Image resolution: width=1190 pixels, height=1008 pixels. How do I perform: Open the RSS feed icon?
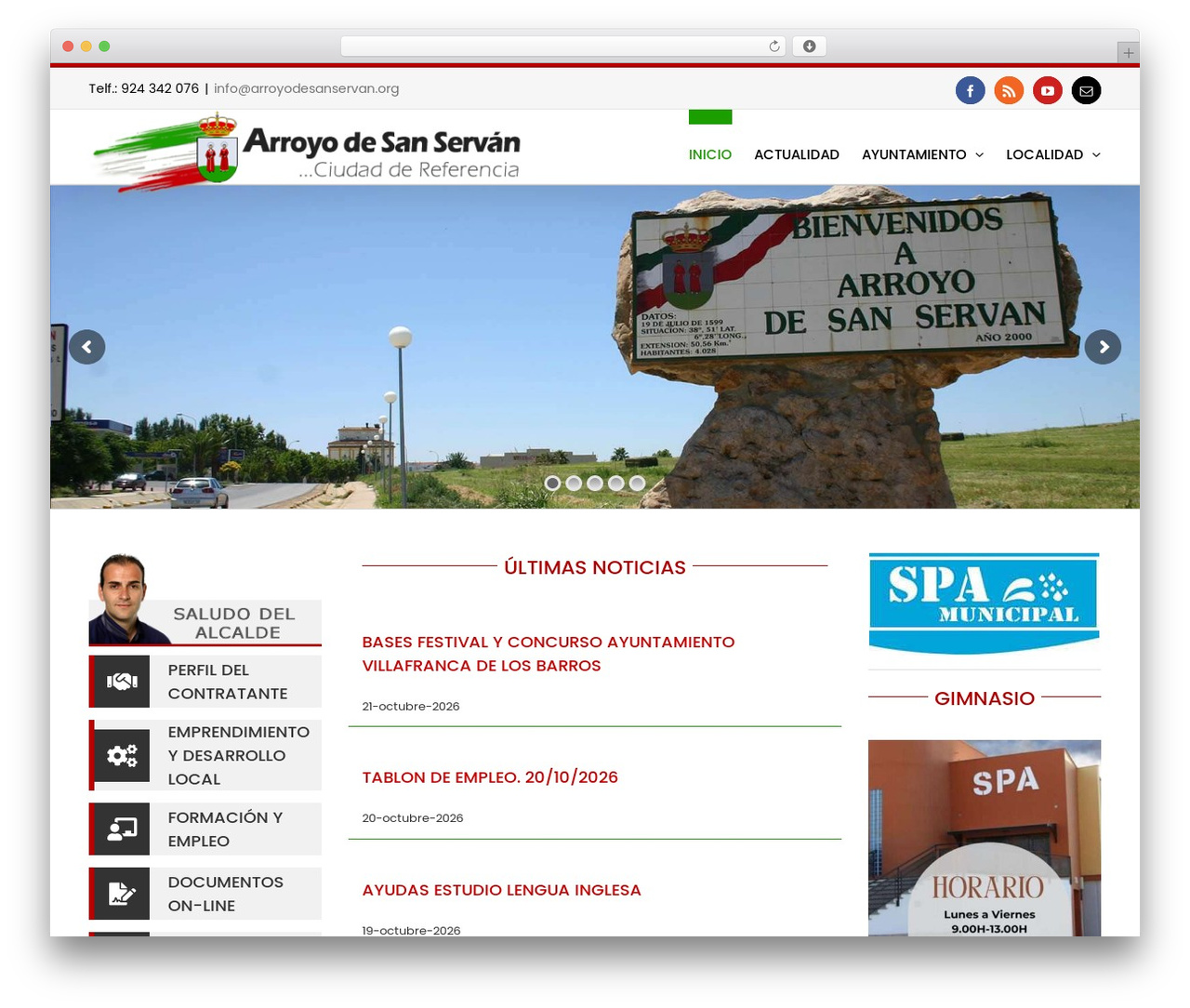1009,90
